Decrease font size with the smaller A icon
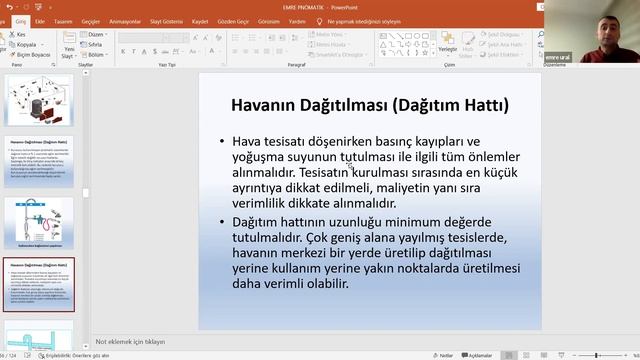The image size is (640, 360). (x=205, y=38)
